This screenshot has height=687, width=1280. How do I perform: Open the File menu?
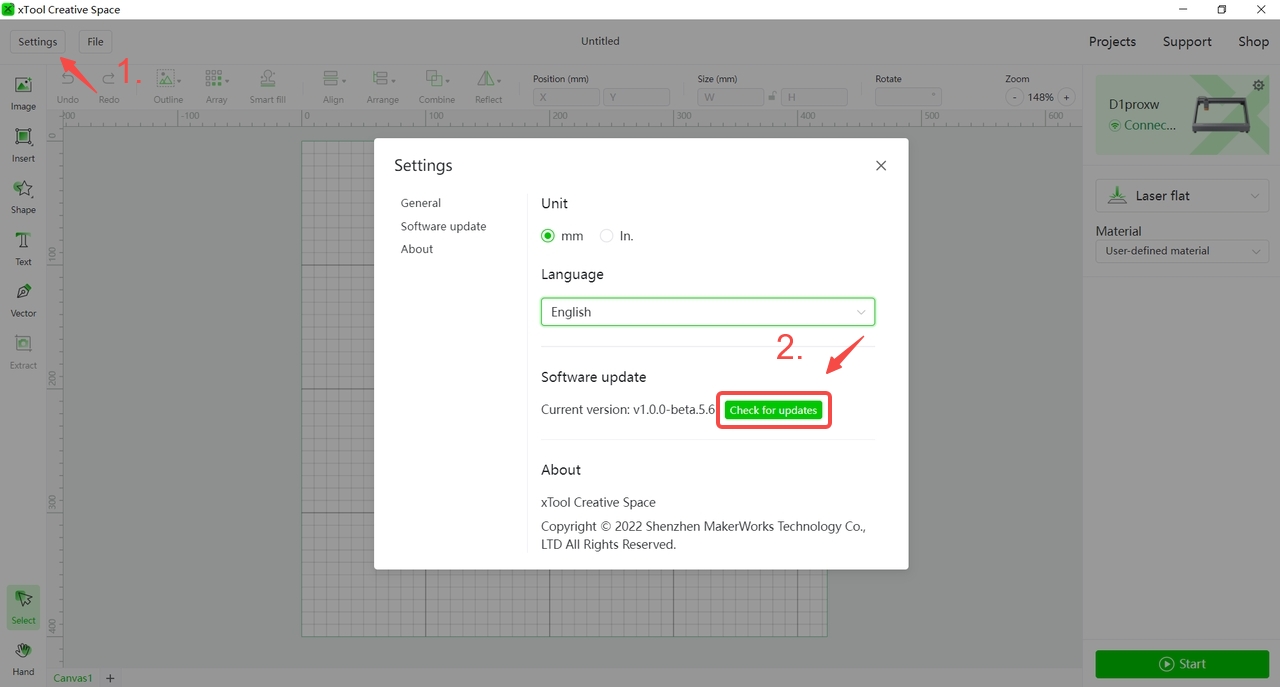pos(95,42)
